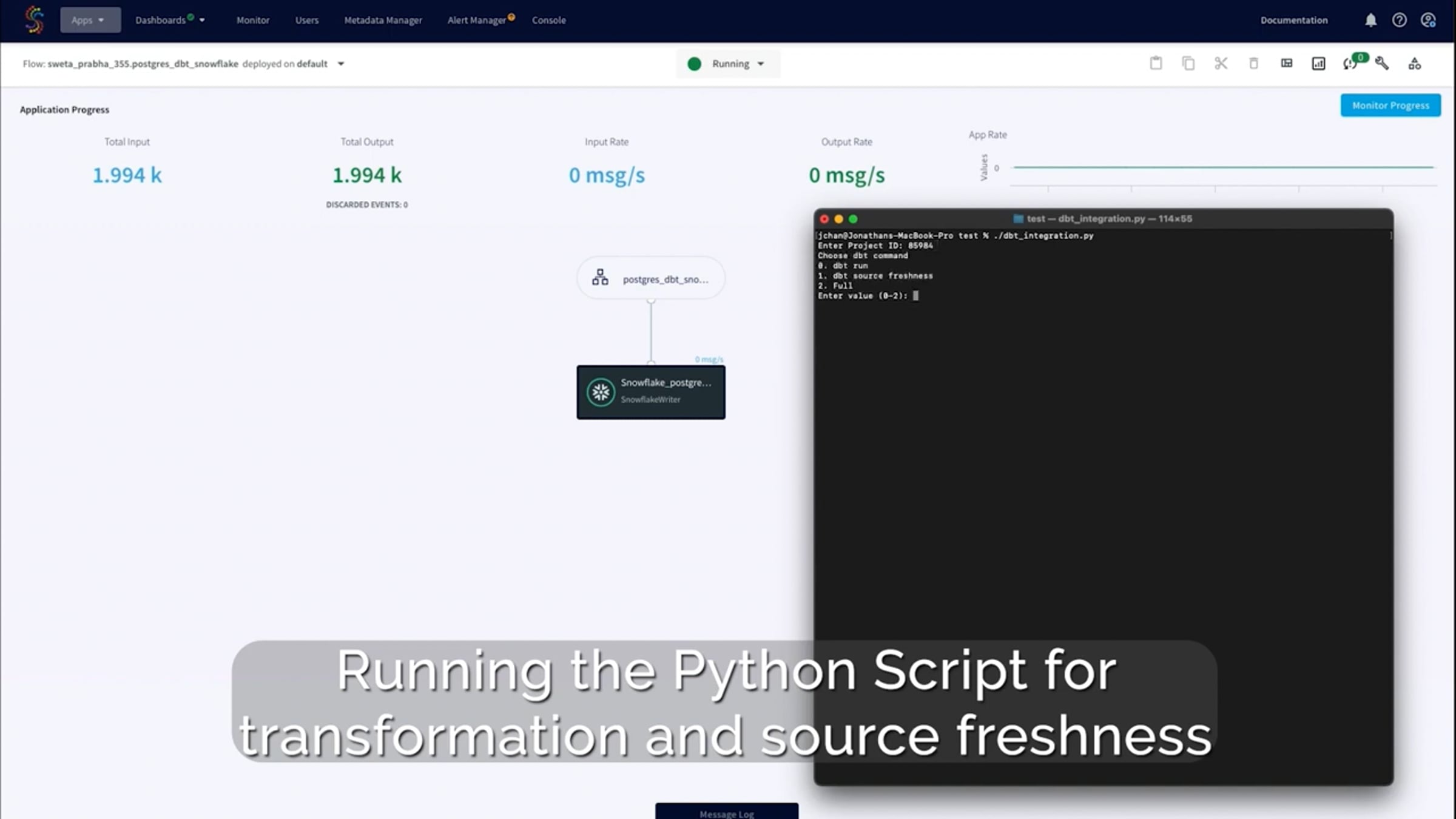The height and width of the screenshot is (819, 1456).
Task: Click the notifications bell icon
Action: (1370, 20)
